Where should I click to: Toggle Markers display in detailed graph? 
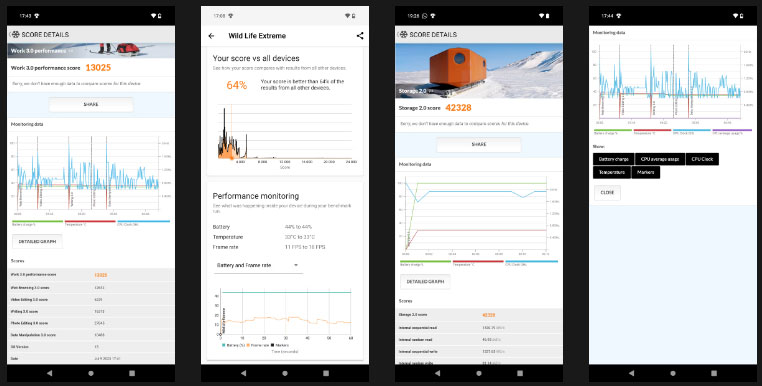(x=646, y=172)
